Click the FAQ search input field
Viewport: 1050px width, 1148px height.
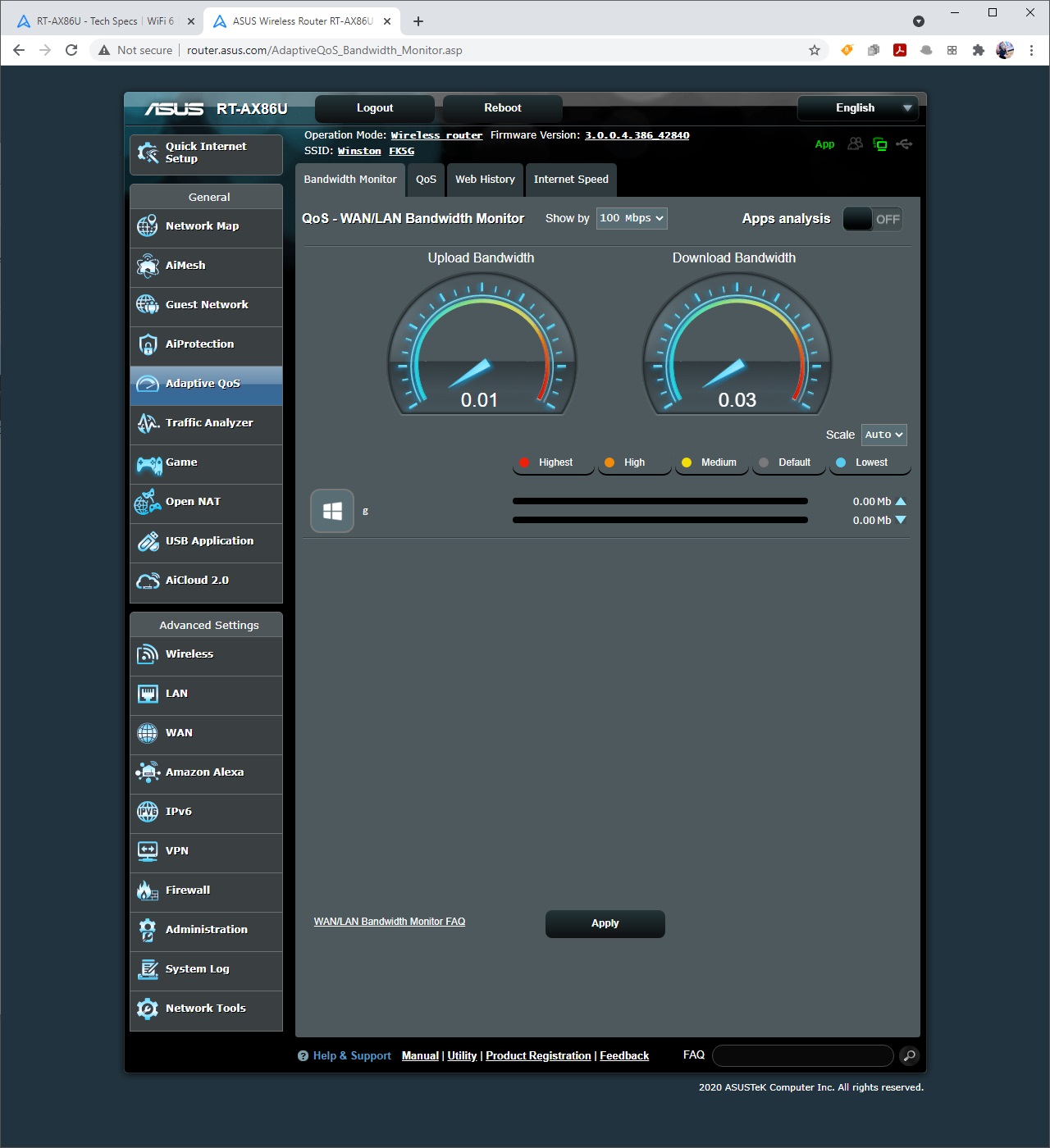802,1055
